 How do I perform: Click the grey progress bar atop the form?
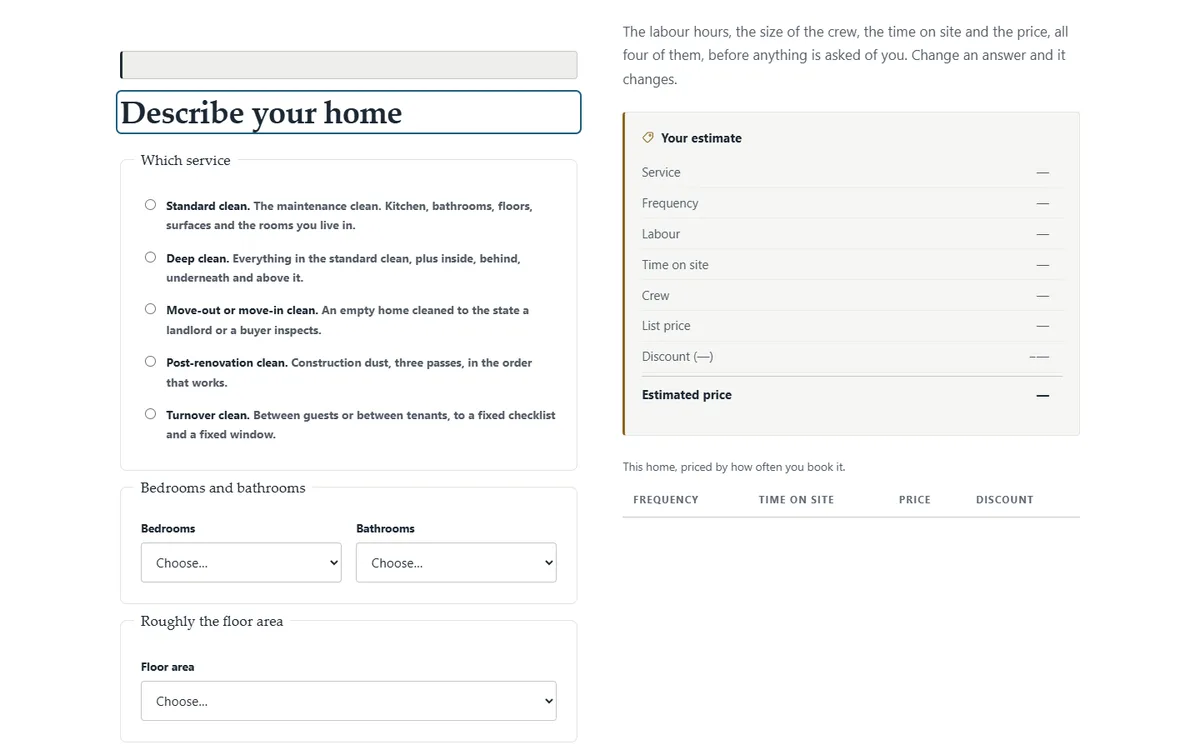(x=348, y=65)
